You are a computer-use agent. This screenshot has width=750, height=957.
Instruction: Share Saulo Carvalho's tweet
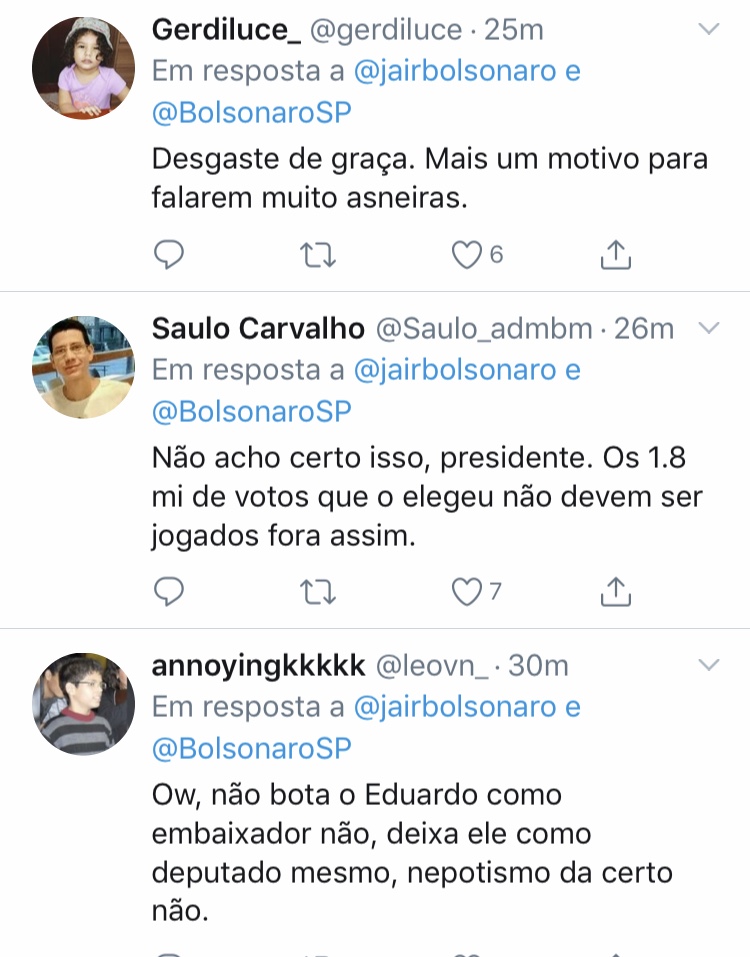click(x=616, y=593)
